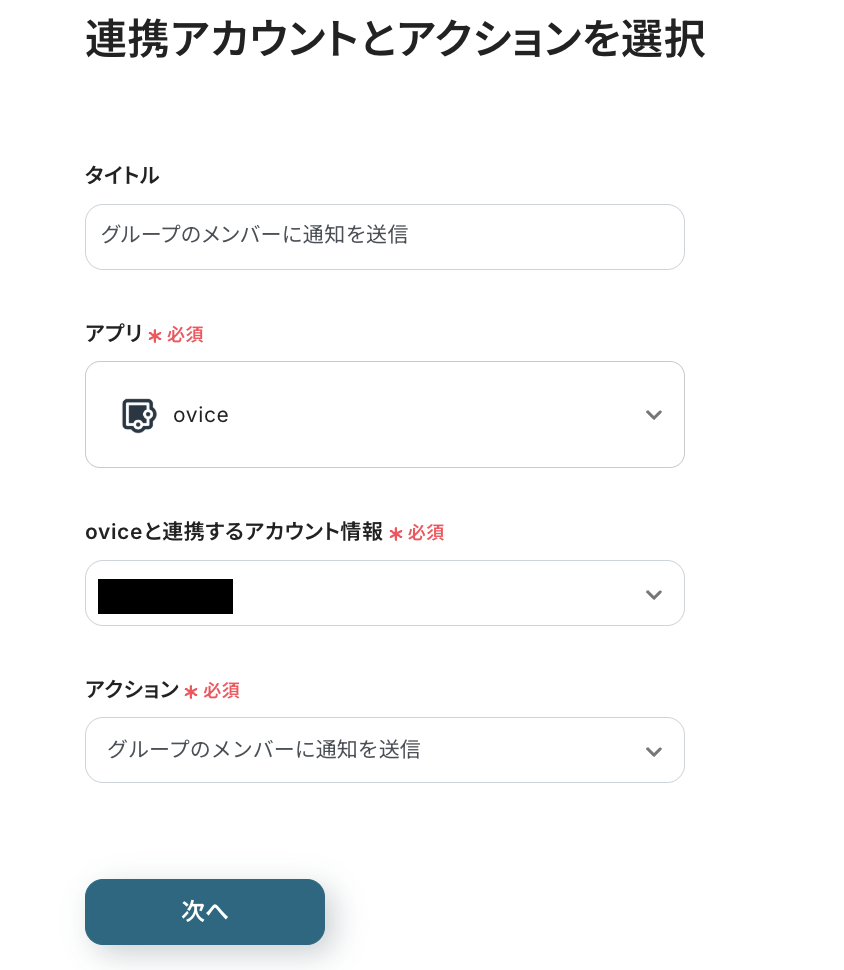The height and width of the screenshot is (970, 844).
Task: Select the ovice name in app selector
Action: coord(201,415)
